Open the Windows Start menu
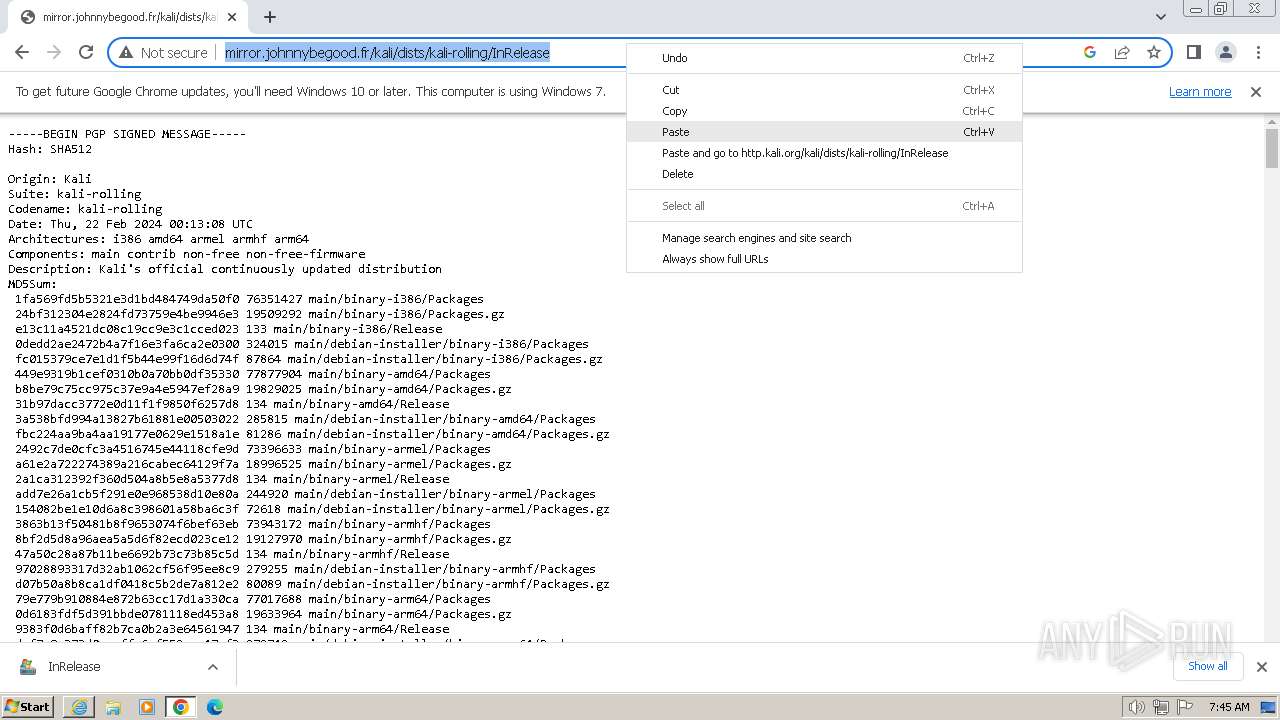This screenshot has width=1280, height=720. coord(28,706)
